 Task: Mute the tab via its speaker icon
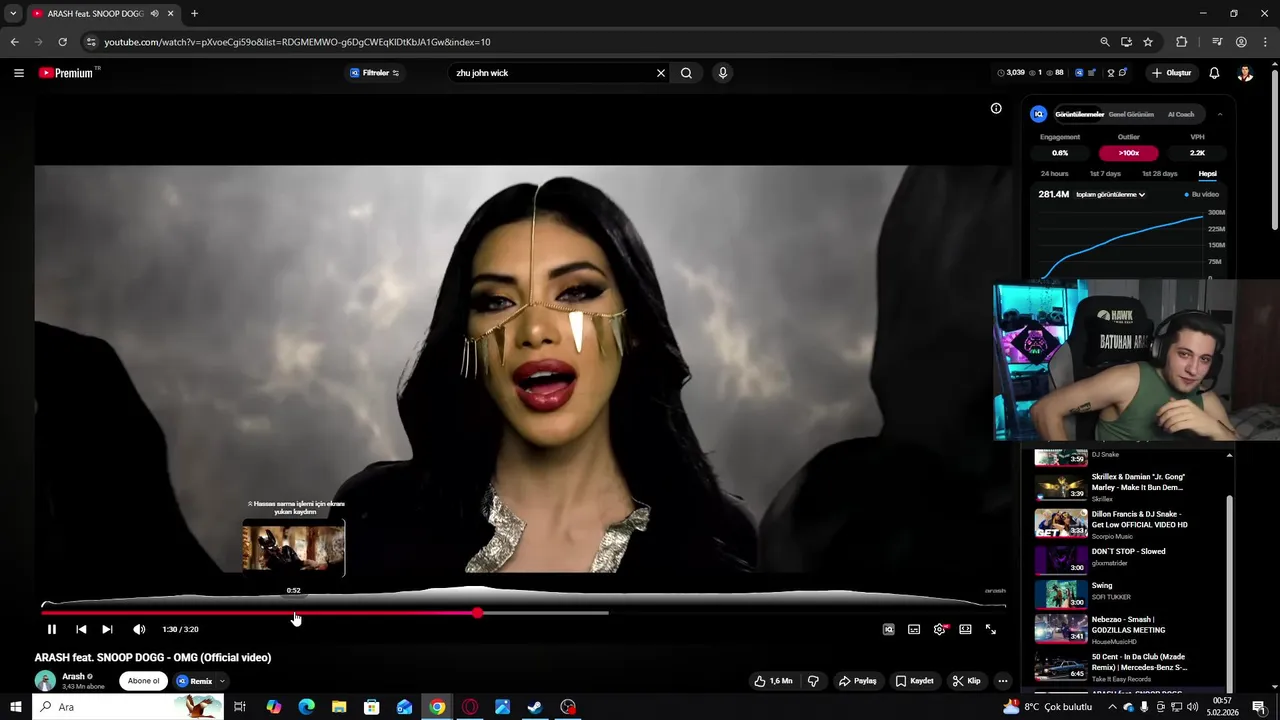point(154,13)
